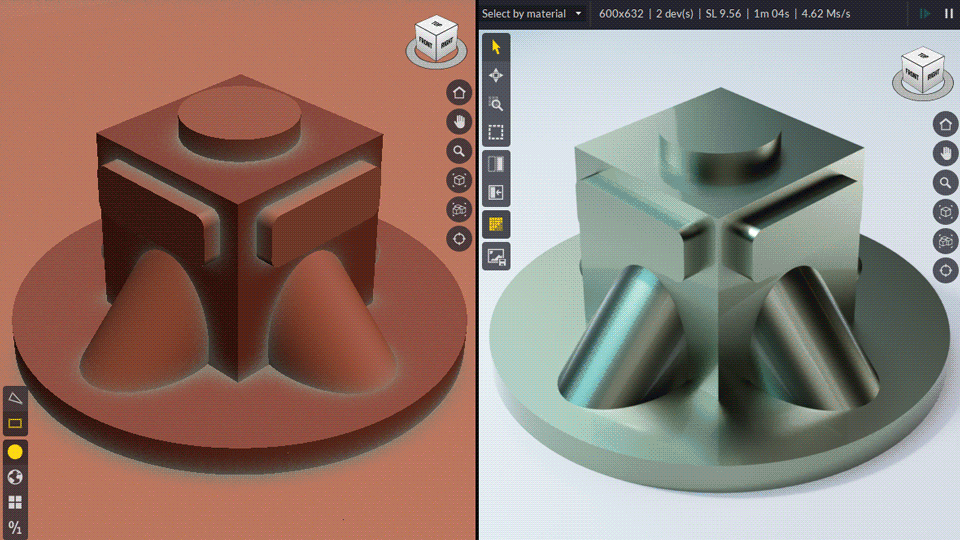This screenshot has height=540, width=960.
Task: Pause the rendering
Action: (x=948, y=14)
